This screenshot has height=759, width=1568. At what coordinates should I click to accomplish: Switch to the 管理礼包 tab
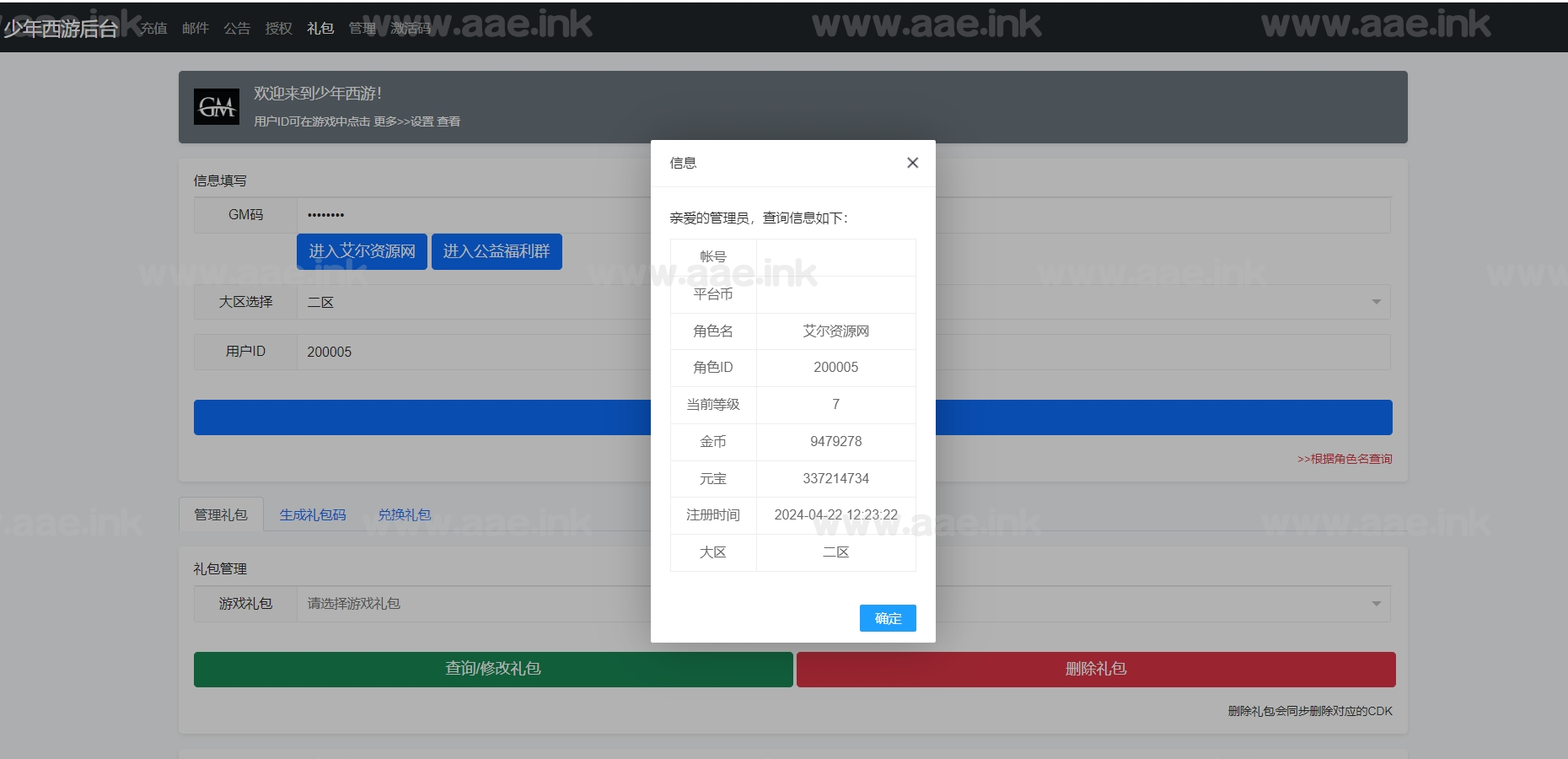click(221, 514)
